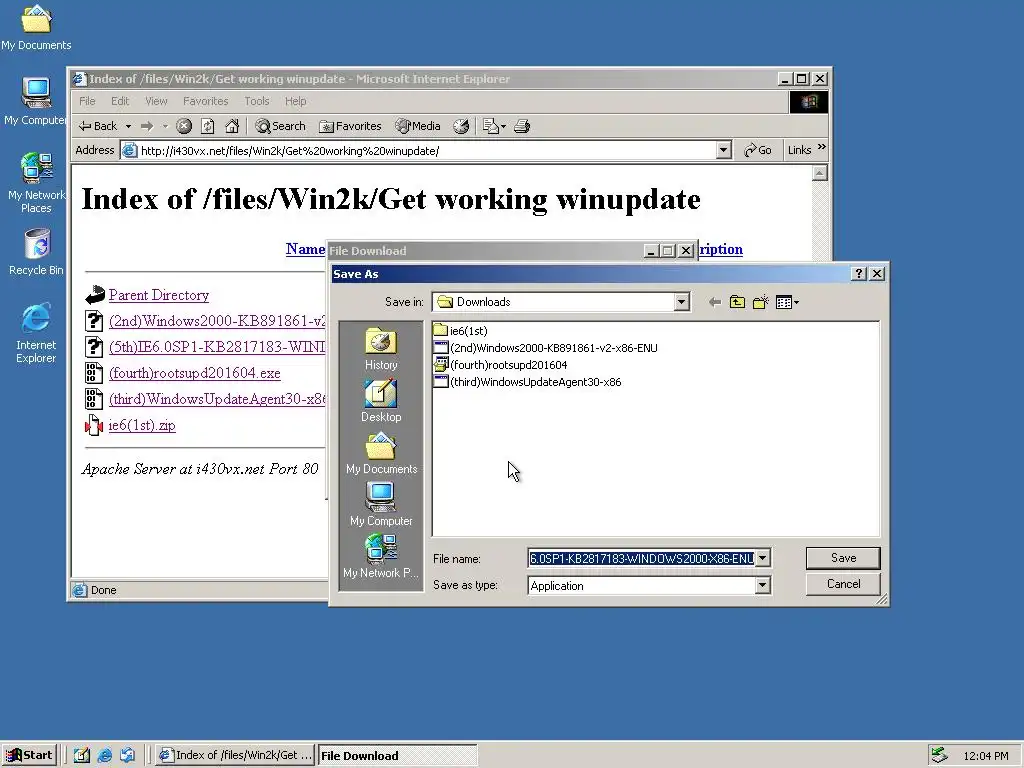This screenshot has width=1024, height=768.
Task: Click the help question mark in Save As
Action: (x=859, y=274)
